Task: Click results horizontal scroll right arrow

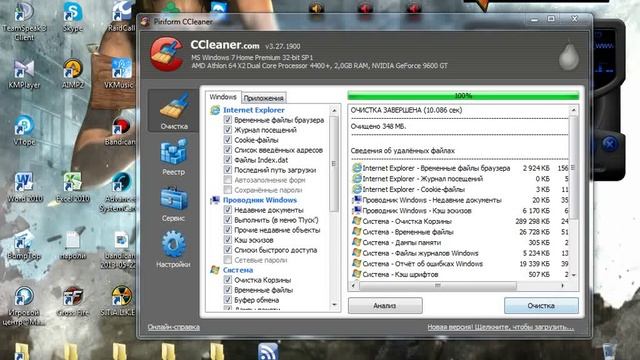Action: pos(563,286)
